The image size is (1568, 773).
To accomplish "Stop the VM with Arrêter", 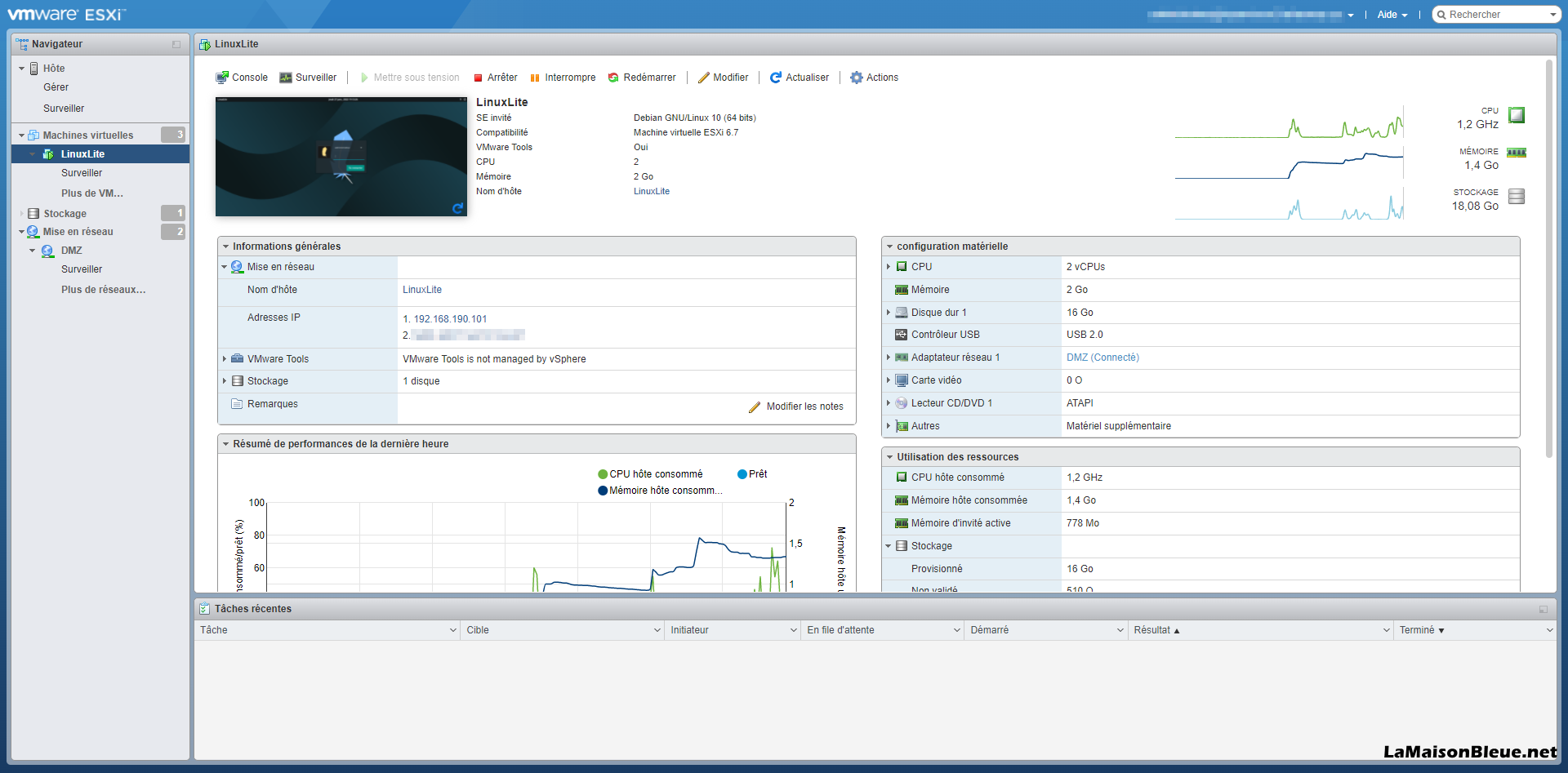I will pyautogui.click(x=495, y=78).
